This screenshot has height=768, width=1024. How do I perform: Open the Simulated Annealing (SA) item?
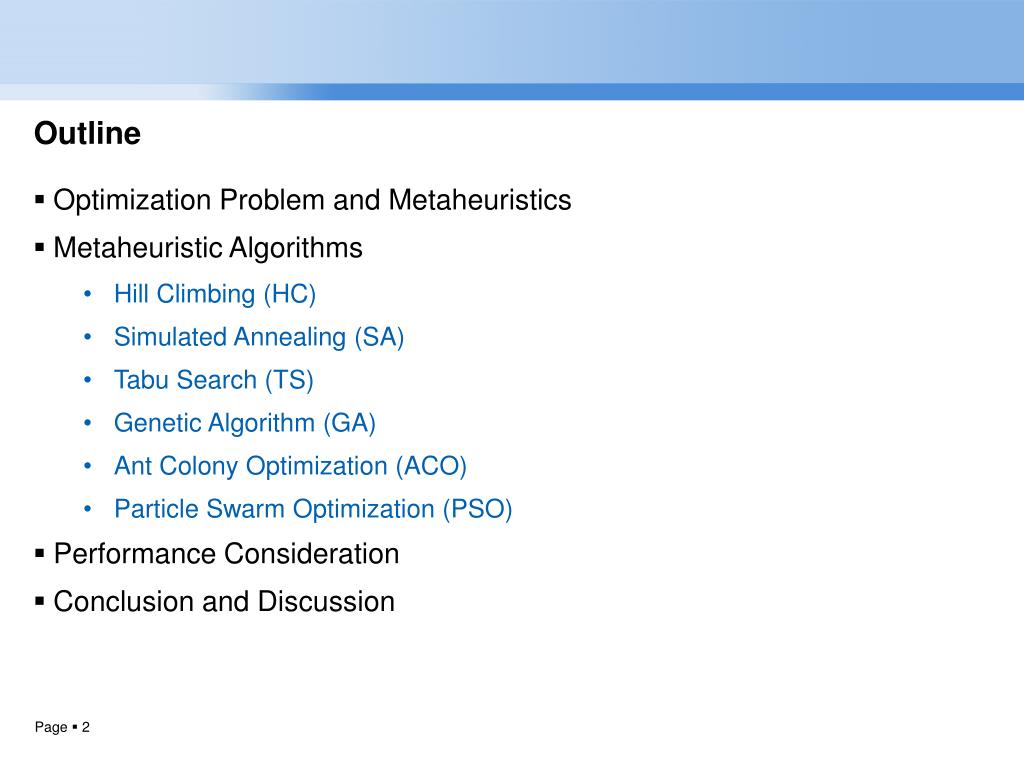(259, 338)
